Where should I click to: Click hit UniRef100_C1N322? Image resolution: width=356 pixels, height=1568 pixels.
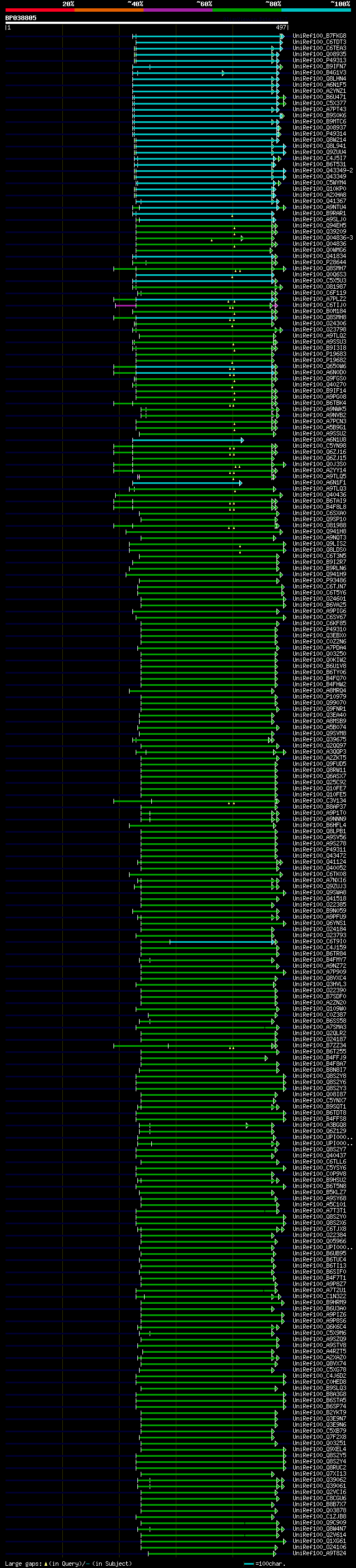[x=319, y=1297]
